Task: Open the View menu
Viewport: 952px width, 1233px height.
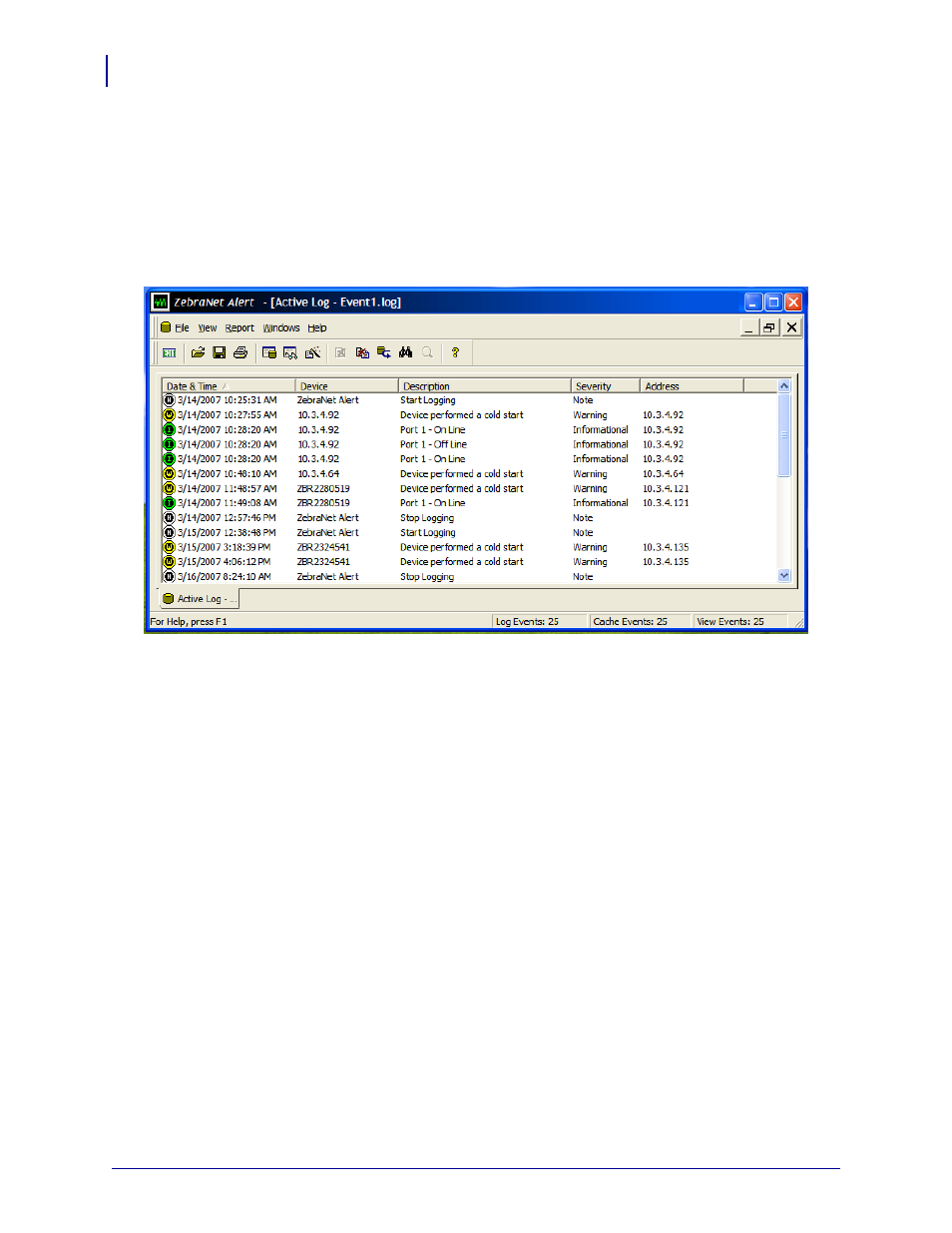Action: point(207,327)
